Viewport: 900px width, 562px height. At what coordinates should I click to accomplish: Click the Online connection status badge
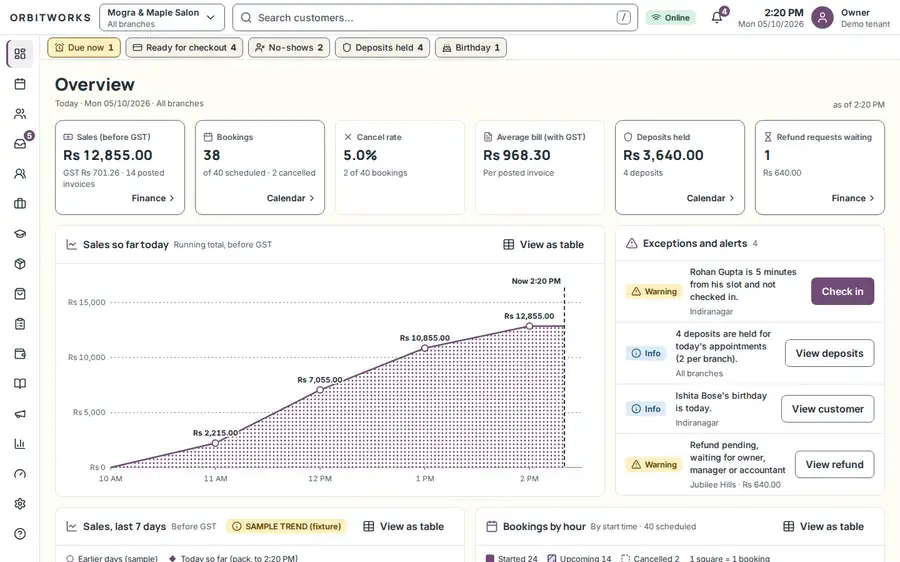pos(670,18)
